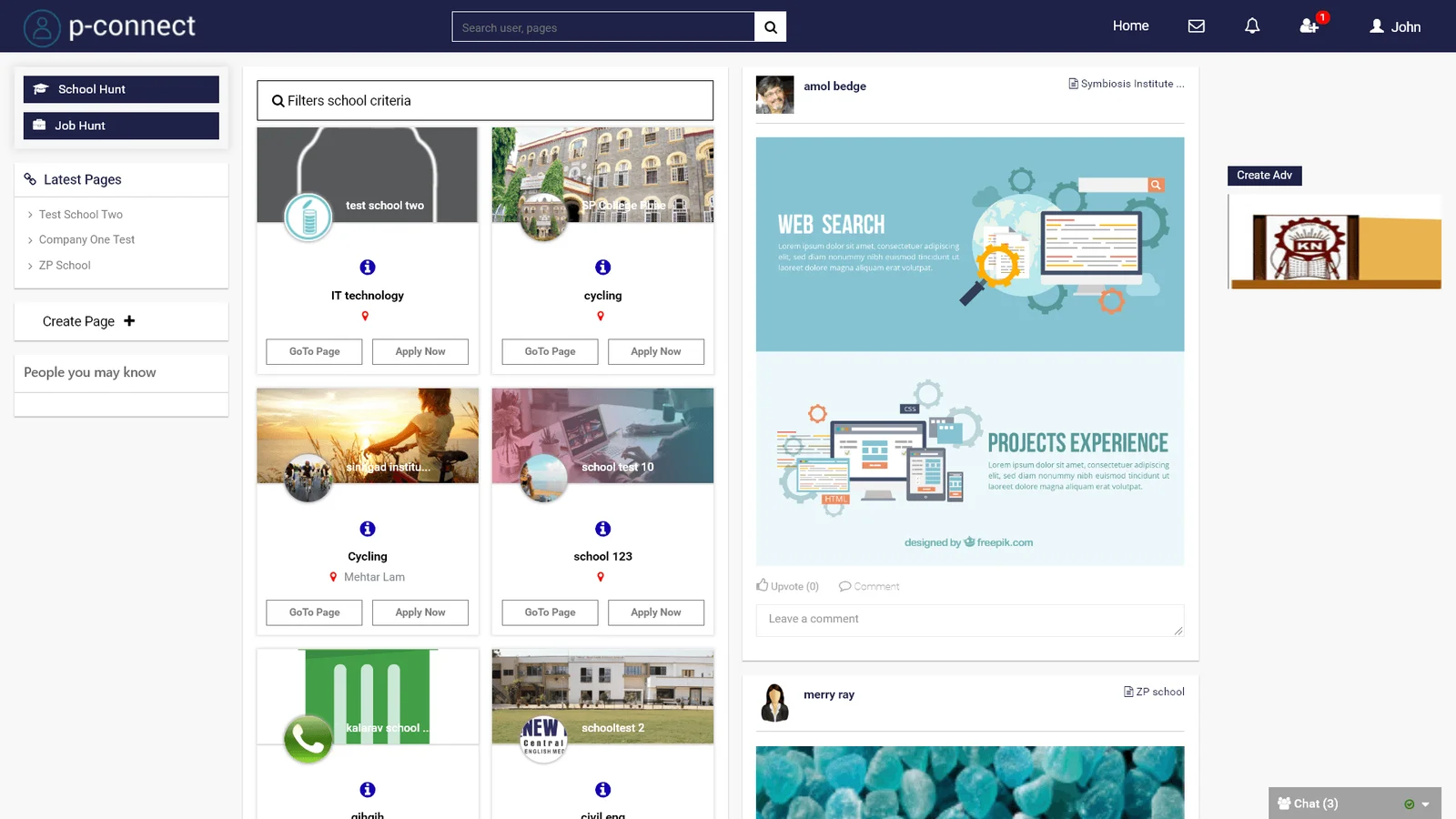Click location pin on IT technology card

[365, 317]
